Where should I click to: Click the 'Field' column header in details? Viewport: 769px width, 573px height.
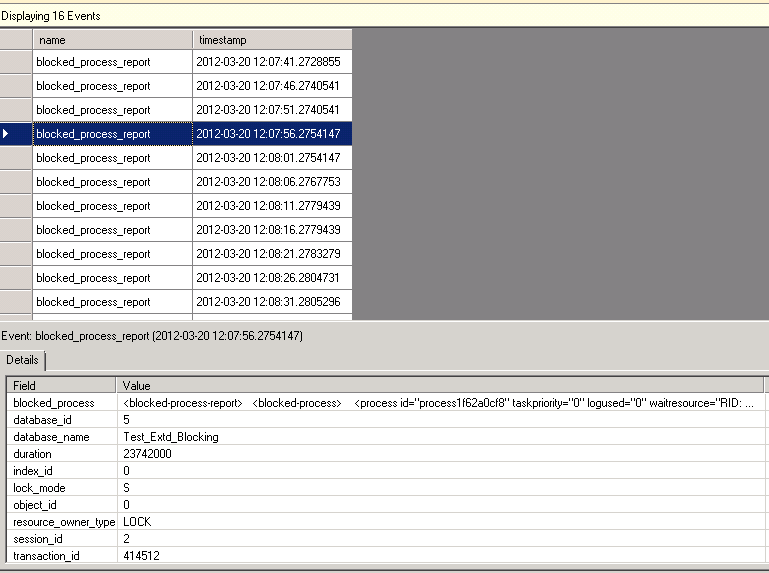62,385
